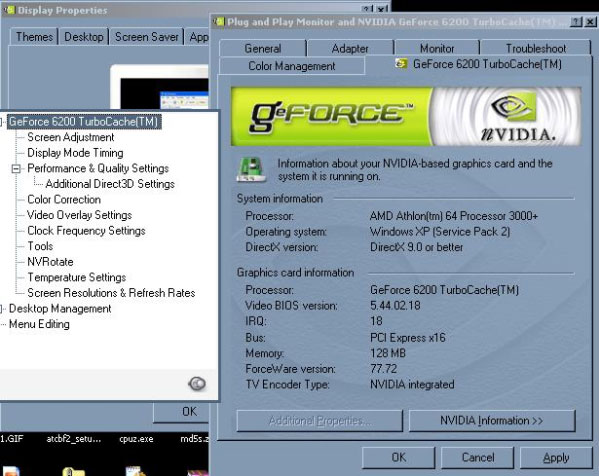Screen dimensions: 599x476
Task: Click the graphics card information icon
Action: 251,169
